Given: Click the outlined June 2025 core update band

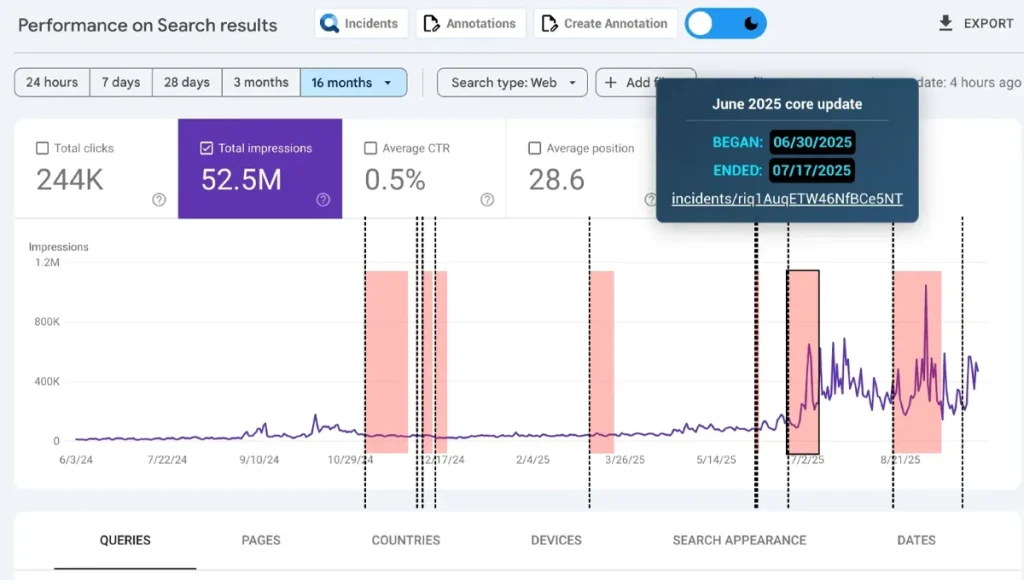Looking at the screenshot, I should coord(803,360).
